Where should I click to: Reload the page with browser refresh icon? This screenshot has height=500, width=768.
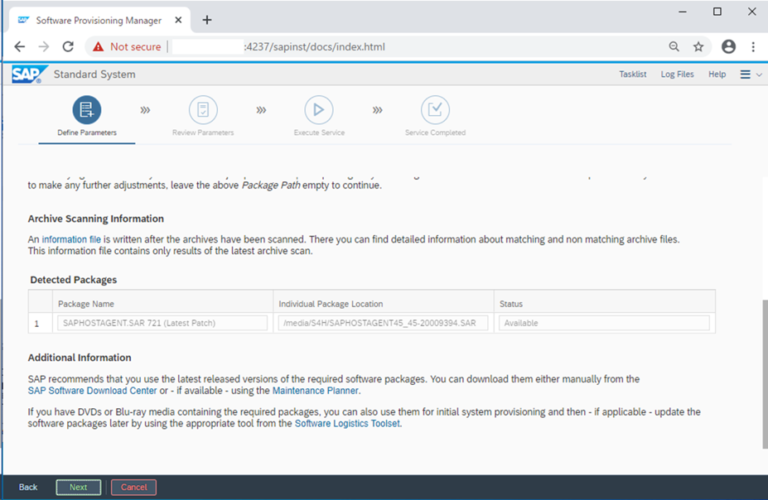68,46
